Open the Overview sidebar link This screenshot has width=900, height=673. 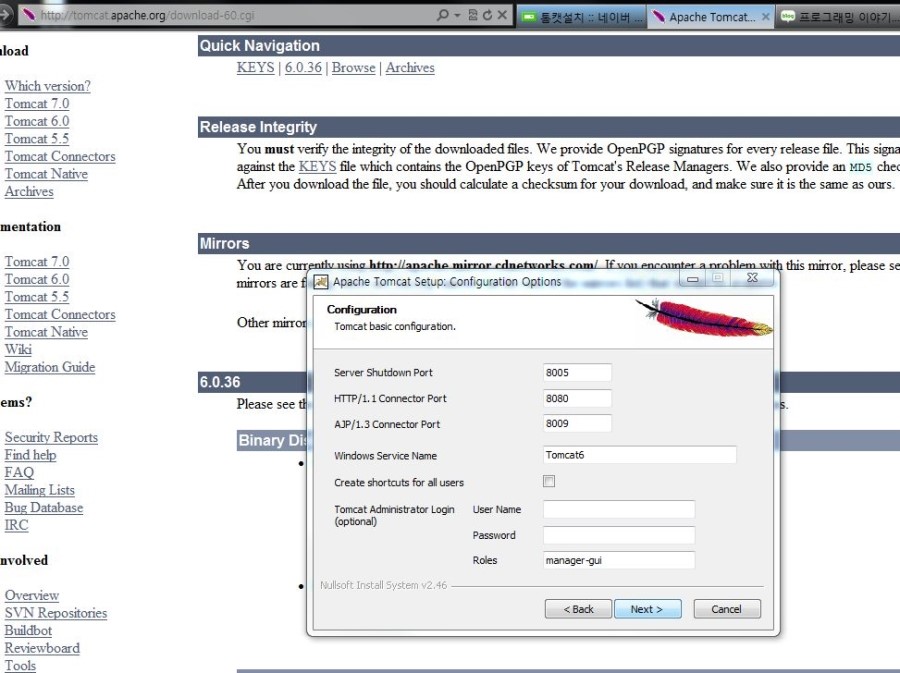point(32,596)
